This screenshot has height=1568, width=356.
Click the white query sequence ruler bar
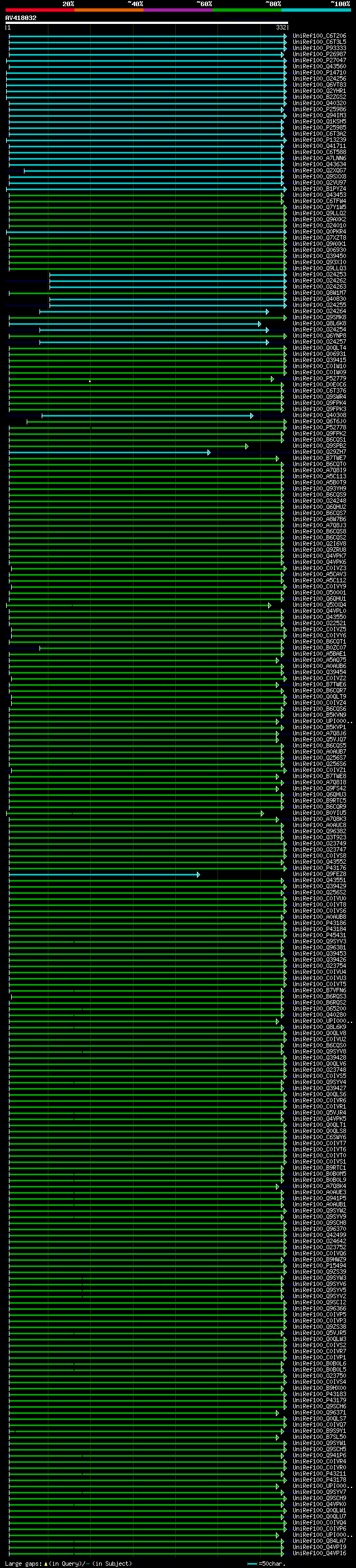(x=147, y=22)
